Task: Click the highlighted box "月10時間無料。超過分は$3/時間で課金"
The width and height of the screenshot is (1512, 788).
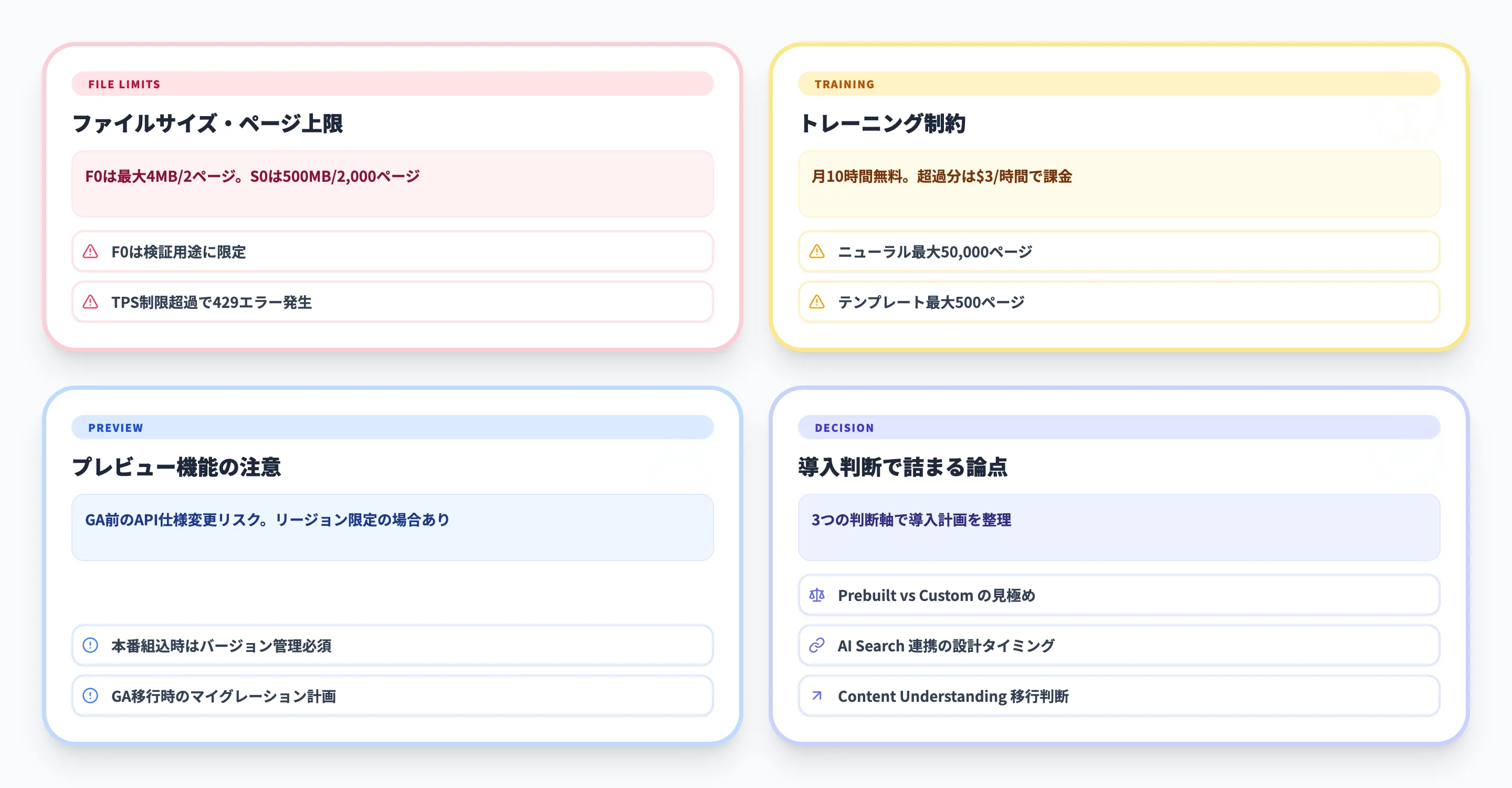Action: [1118, 184]
